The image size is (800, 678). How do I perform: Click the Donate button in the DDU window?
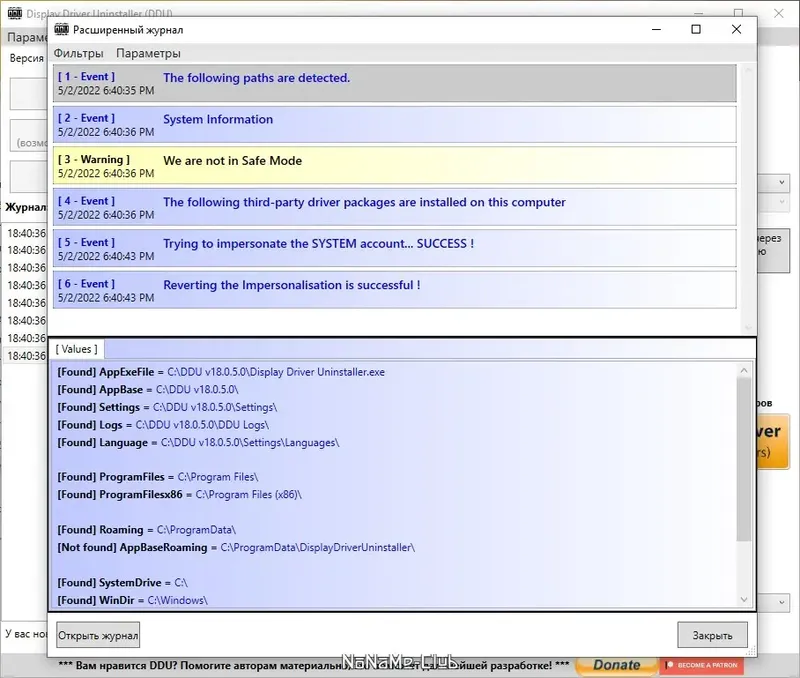tap(616, 665)
